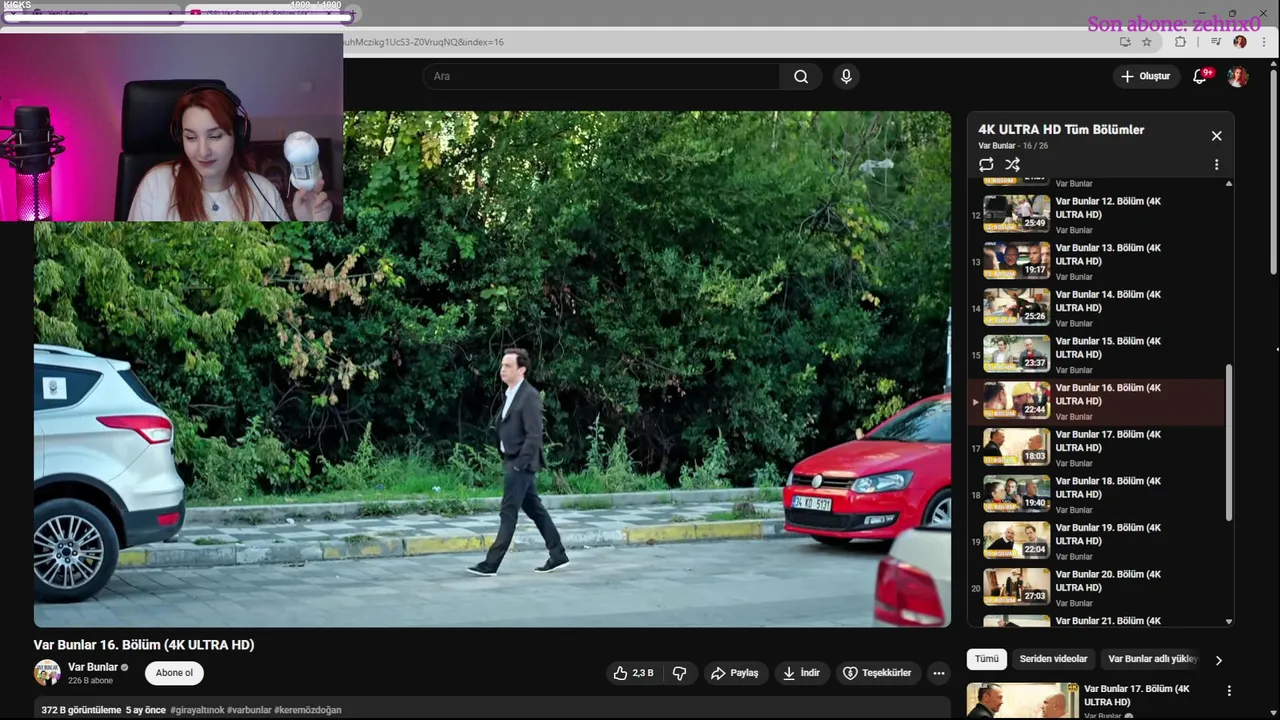Click the YouTube search magnifier button
1280x720 pixels.
[801, 77]
